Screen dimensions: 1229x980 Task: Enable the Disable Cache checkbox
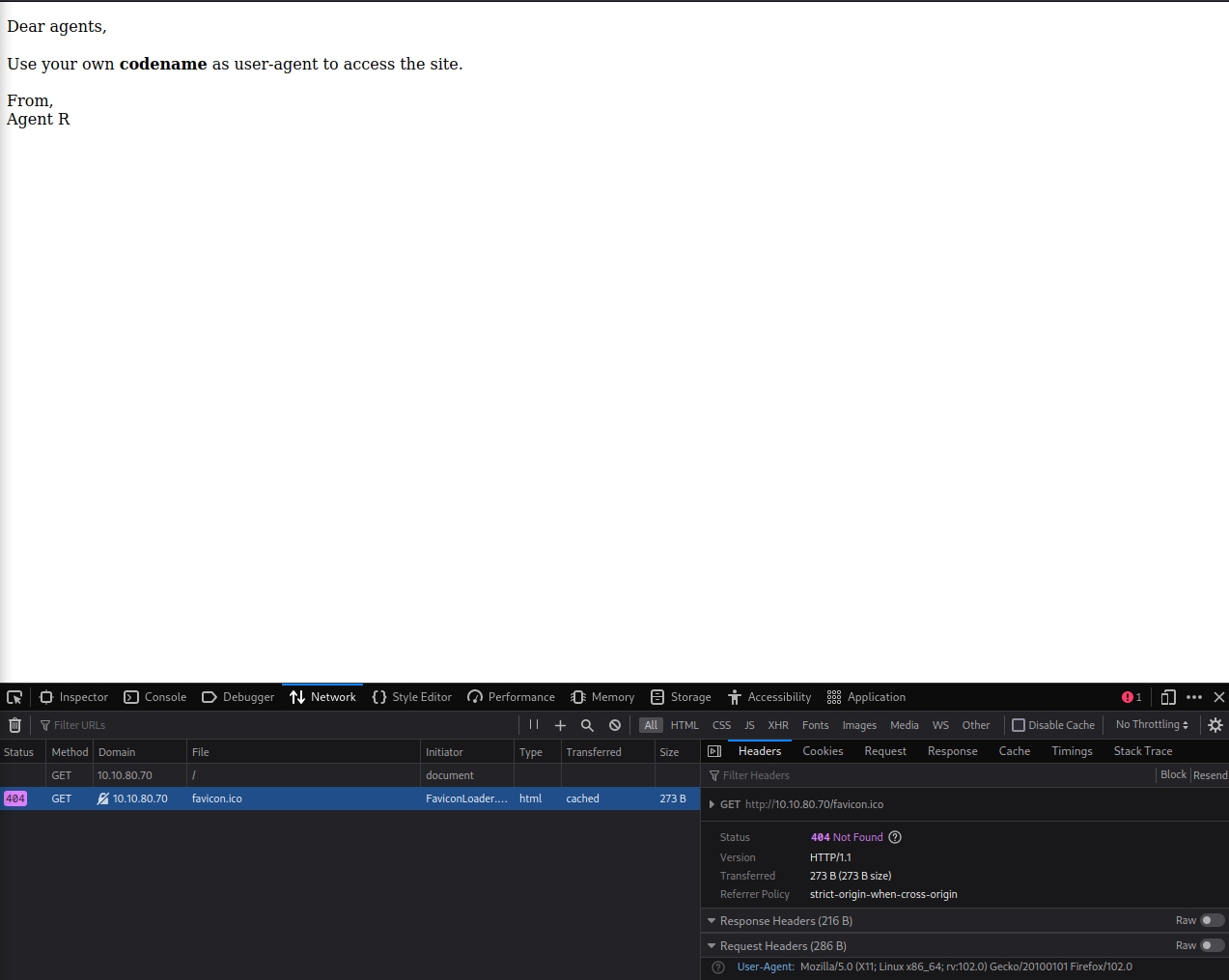1019,725
